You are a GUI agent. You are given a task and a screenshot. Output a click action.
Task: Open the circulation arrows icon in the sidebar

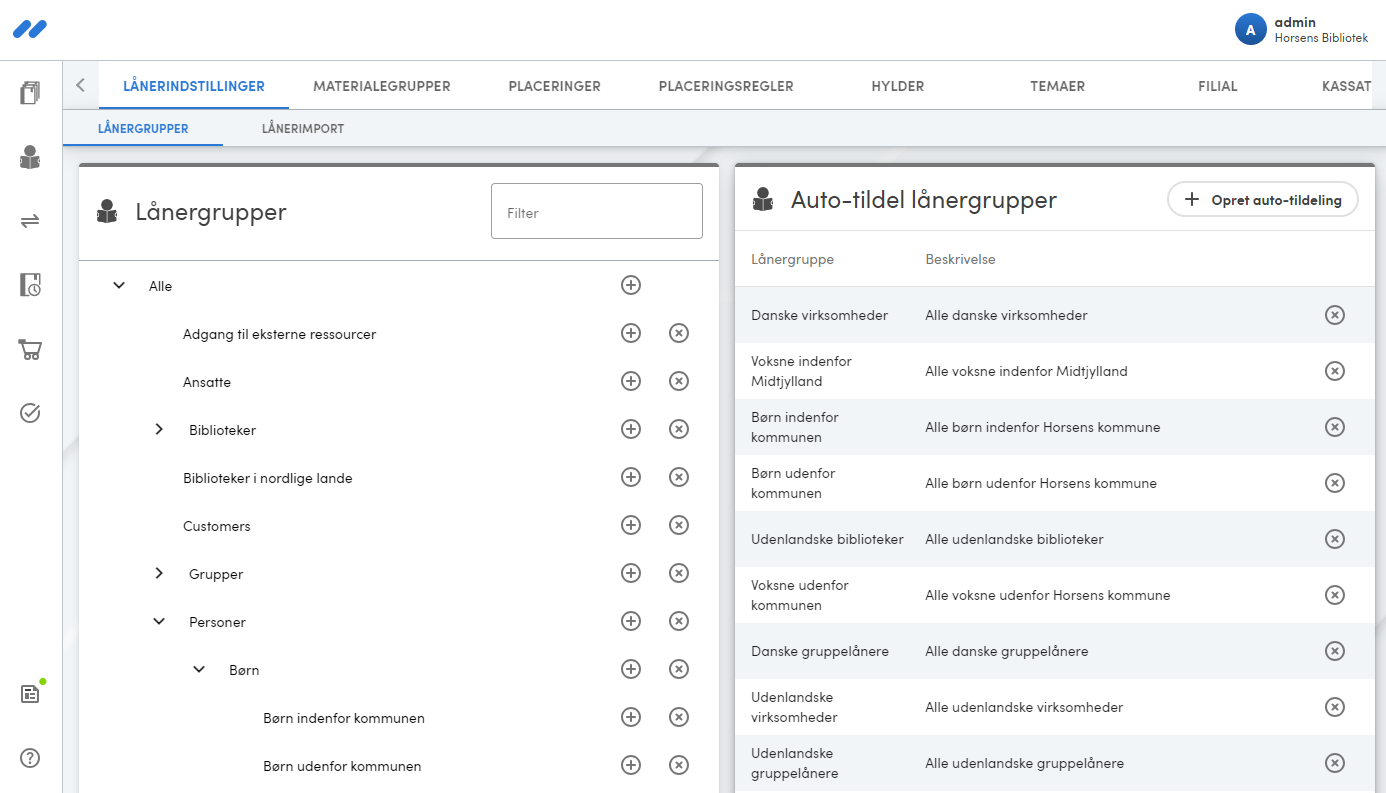[x=30, y=221]
